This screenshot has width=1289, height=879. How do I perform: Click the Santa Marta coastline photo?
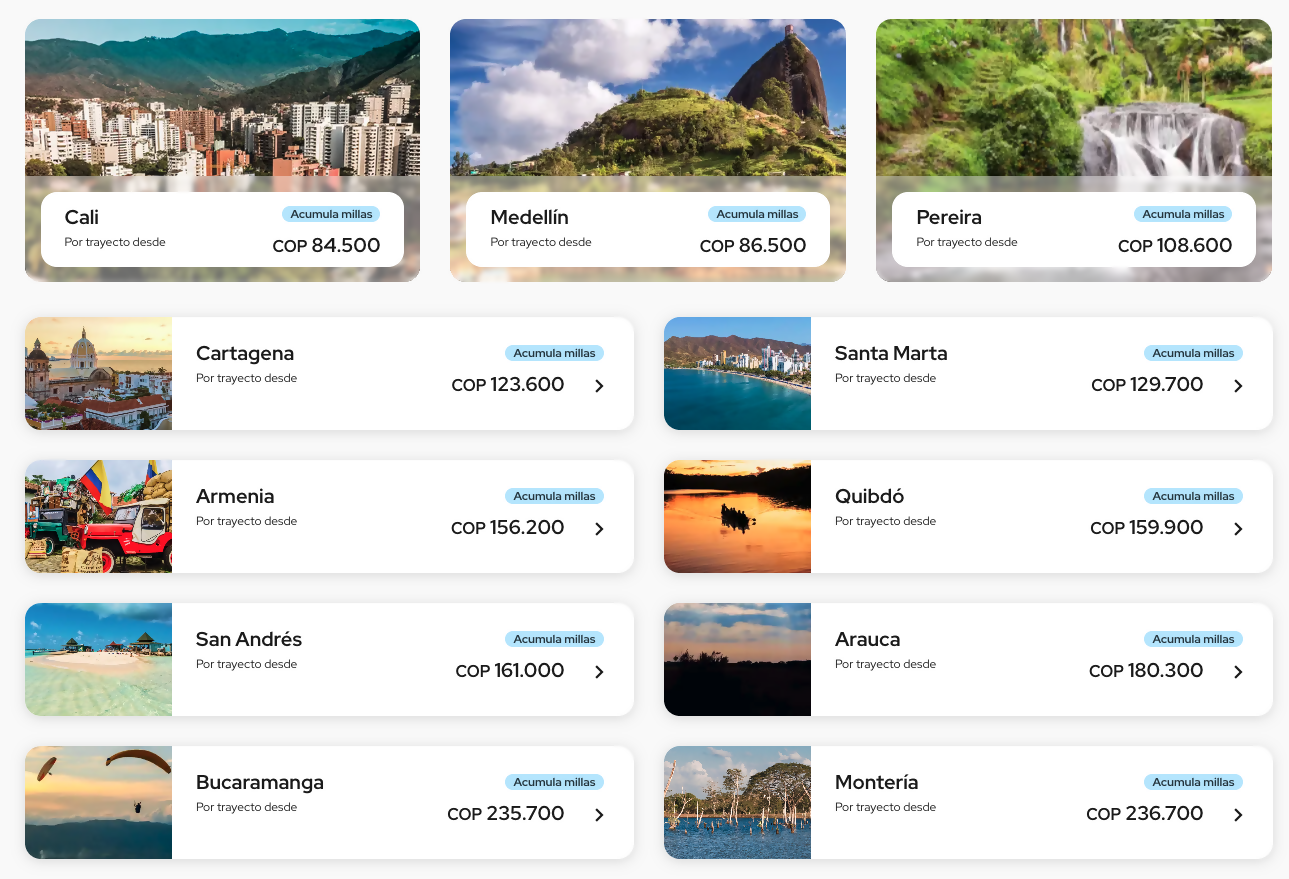coord(737,374)
